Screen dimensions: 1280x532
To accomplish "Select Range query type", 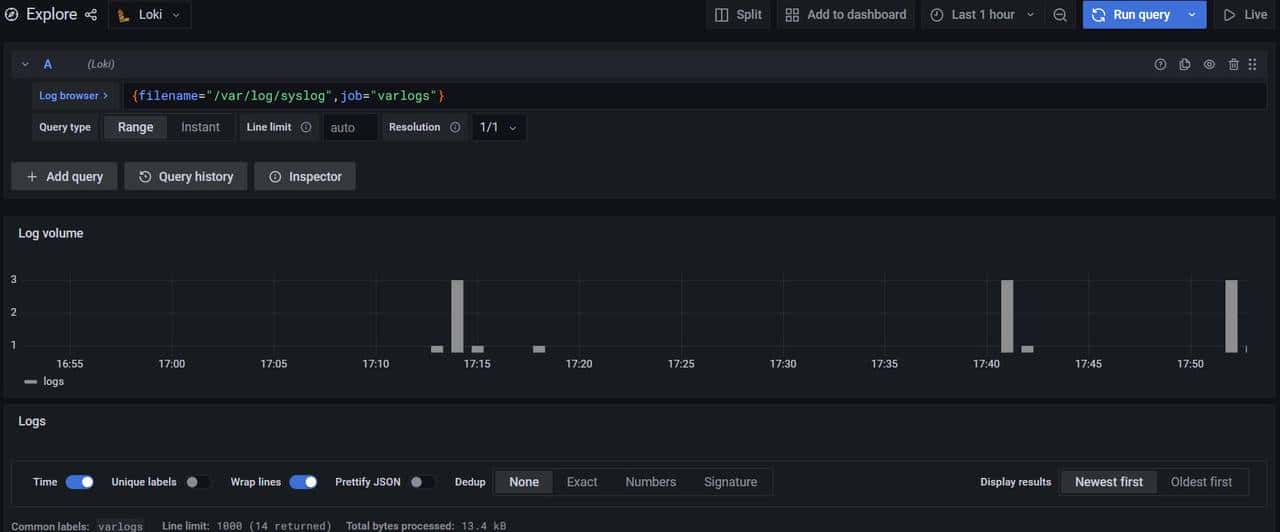I will 135,127.
